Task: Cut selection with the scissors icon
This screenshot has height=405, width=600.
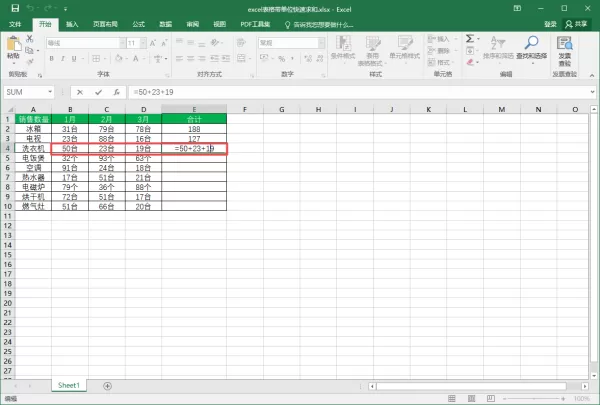Action: coord(29,39)
